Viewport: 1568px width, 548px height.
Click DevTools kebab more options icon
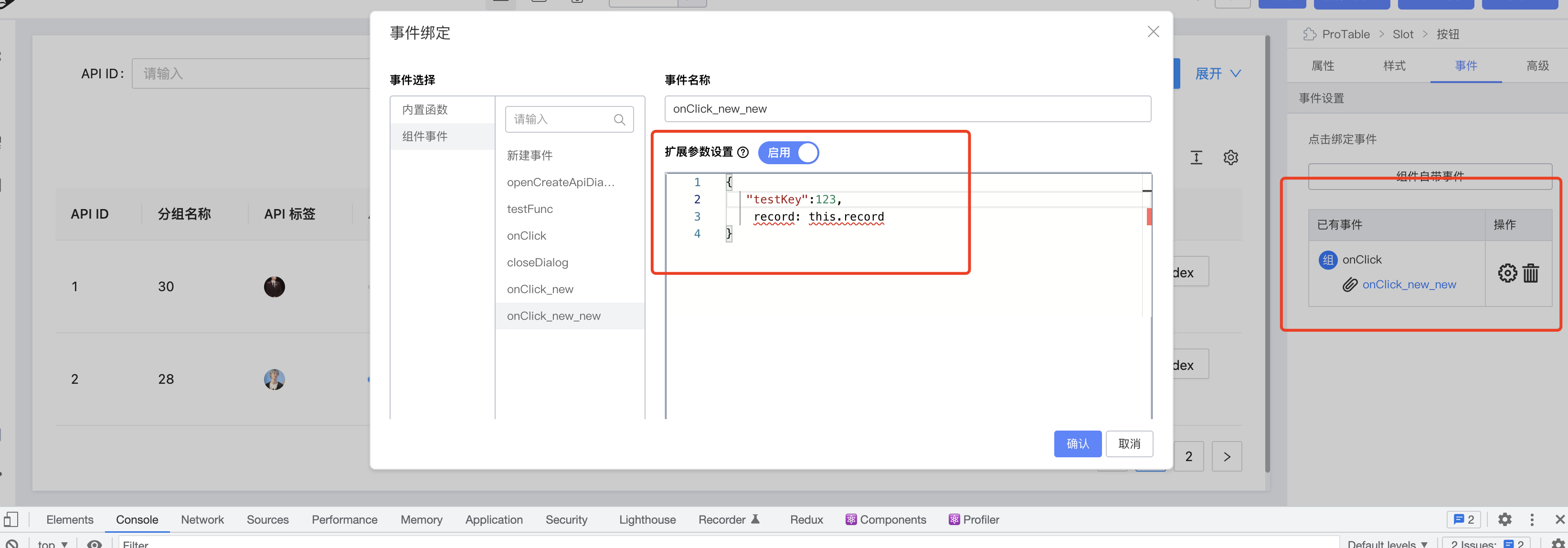point(1532,519)
